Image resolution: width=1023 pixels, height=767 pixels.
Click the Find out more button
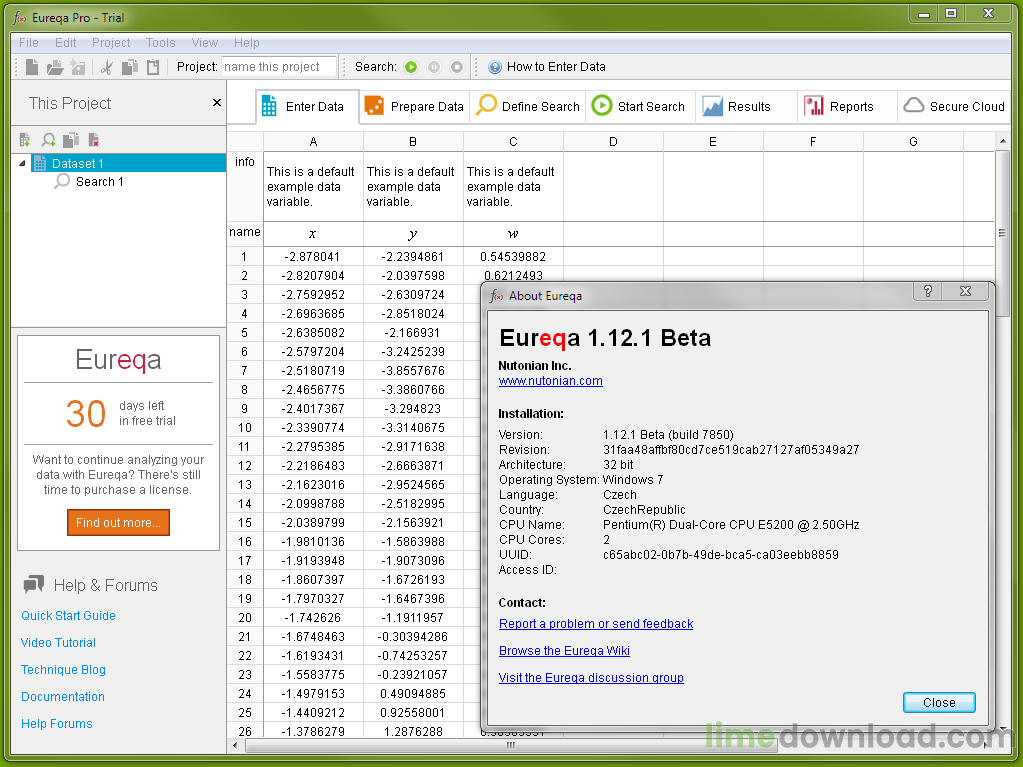[118, 522]
